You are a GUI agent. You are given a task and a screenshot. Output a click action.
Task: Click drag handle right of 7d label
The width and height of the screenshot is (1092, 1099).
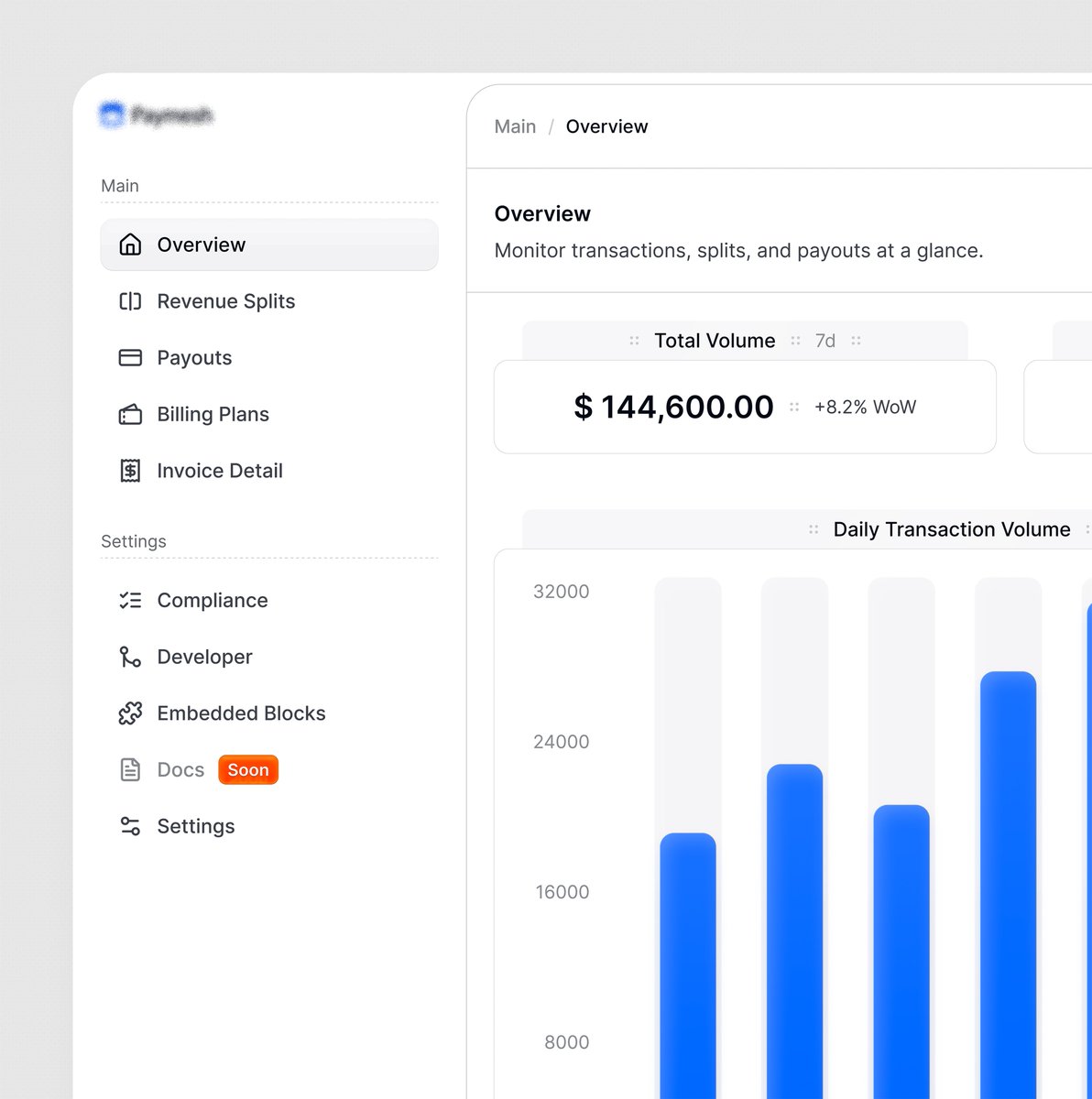[x=856, y=341]
